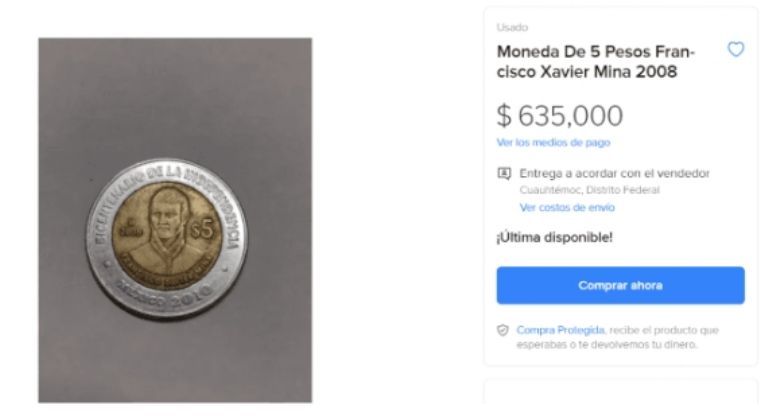Click the MEXICO 2010 inscription on the coin
Viewport: 768px width, 416px height.
point(166,293)
